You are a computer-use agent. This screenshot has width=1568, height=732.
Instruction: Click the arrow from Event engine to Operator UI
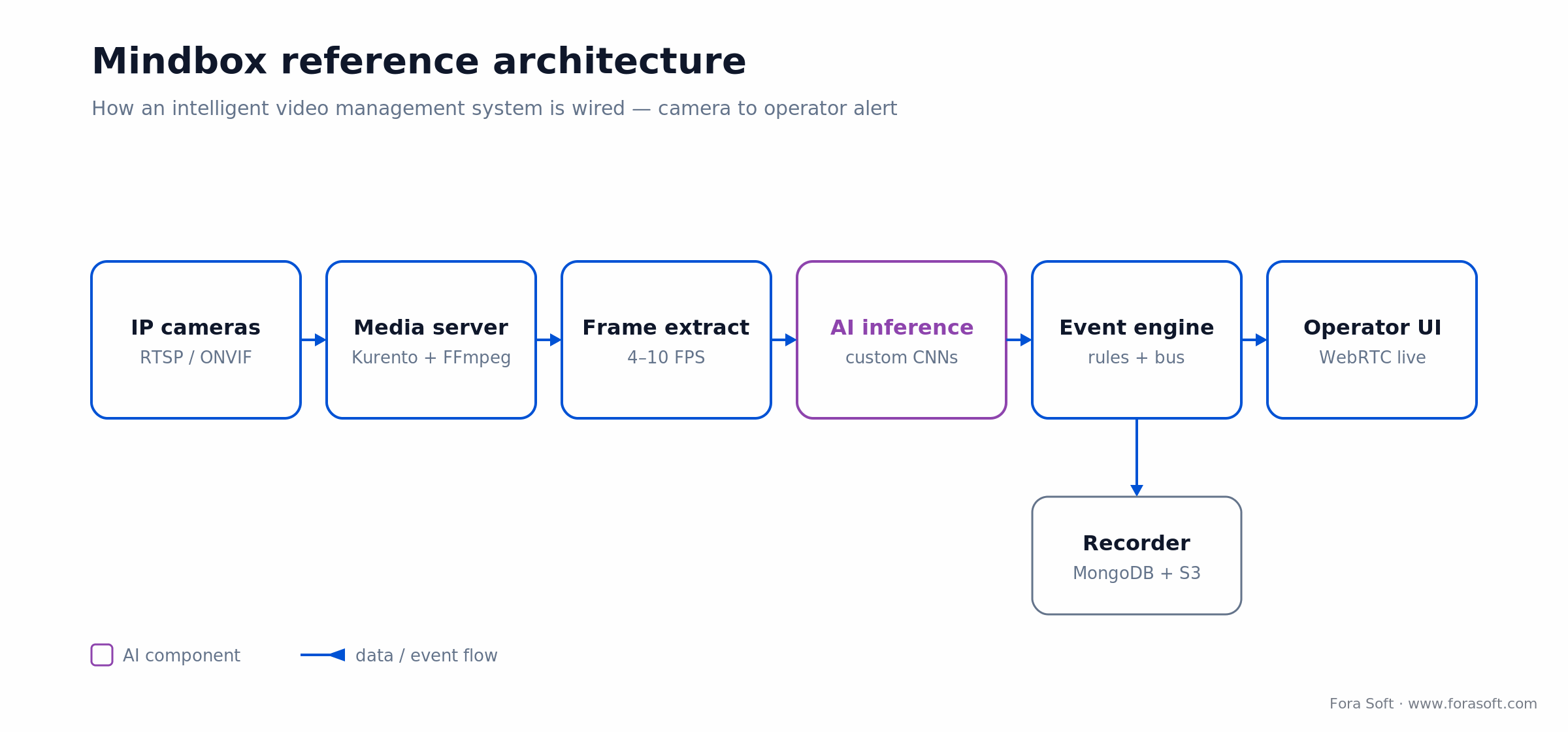coord(1254,340)
